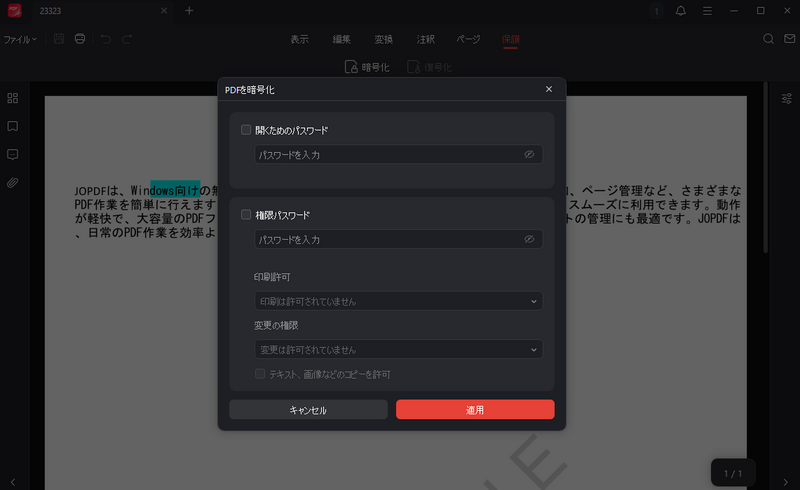Image resolution: width=800 pixels, height=490 pixels.
Task: Enable the 開くためのパスワード checkbox
Action: [x=246, y=130]
